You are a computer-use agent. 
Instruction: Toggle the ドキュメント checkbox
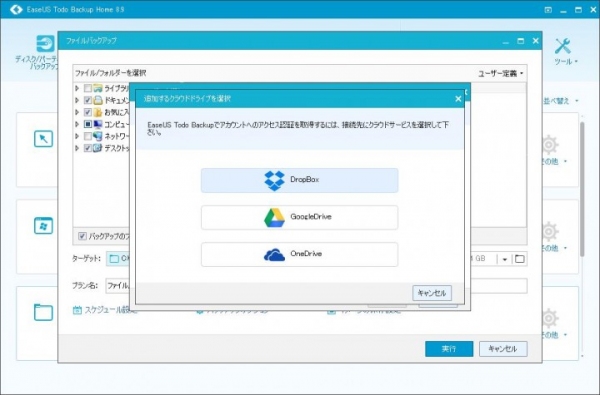[x=88, y=100]
